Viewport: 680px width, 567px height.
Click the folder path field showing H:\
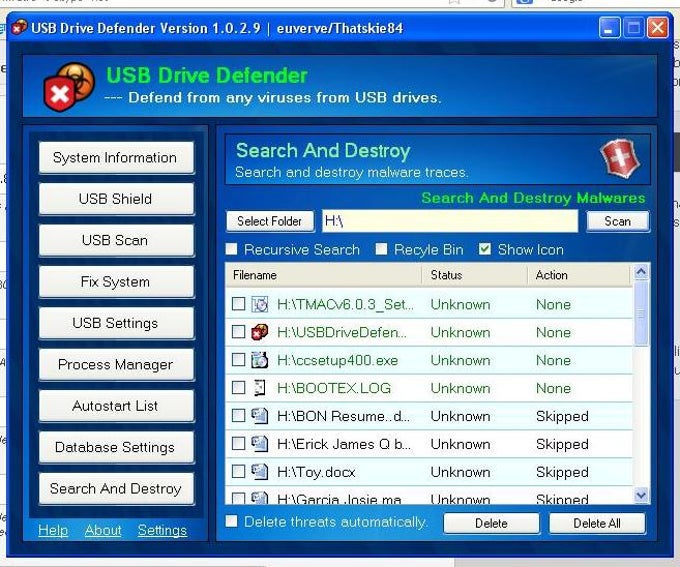[450, 221]
